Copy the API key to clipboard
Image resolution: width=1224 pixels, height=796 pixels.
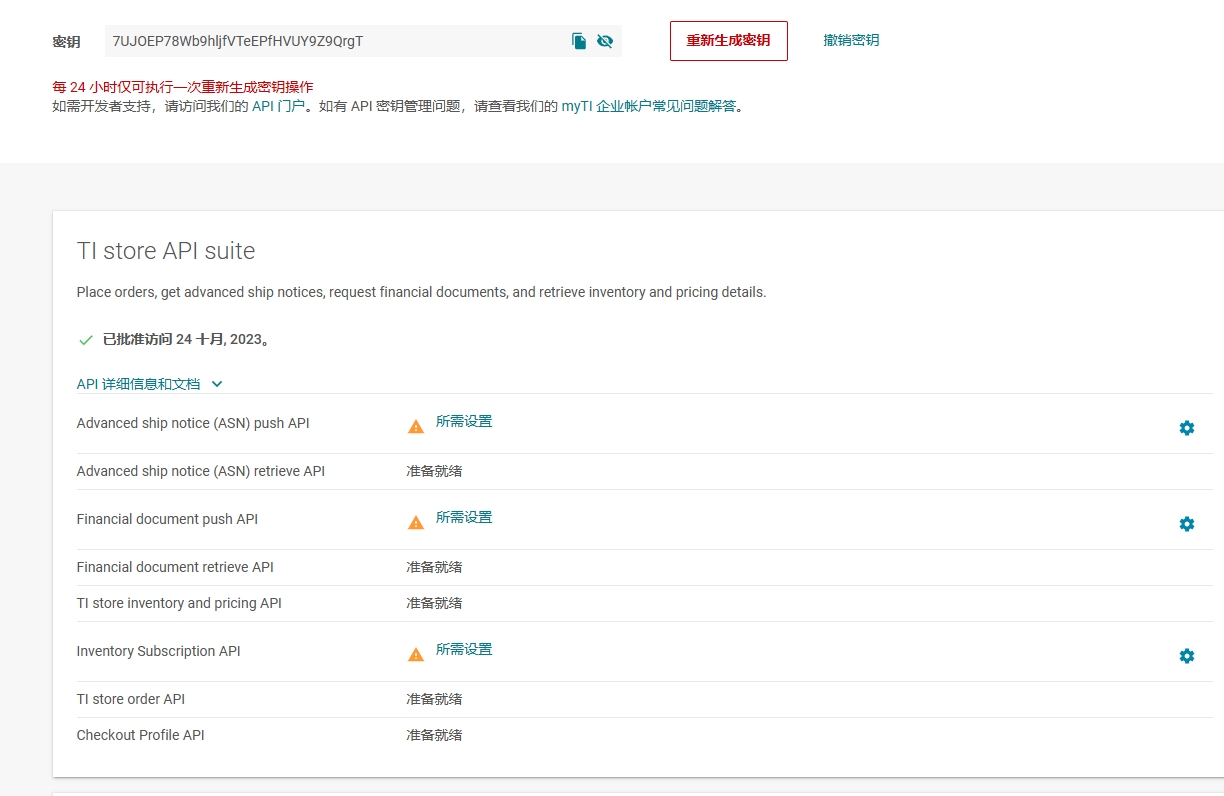[579, 41]
